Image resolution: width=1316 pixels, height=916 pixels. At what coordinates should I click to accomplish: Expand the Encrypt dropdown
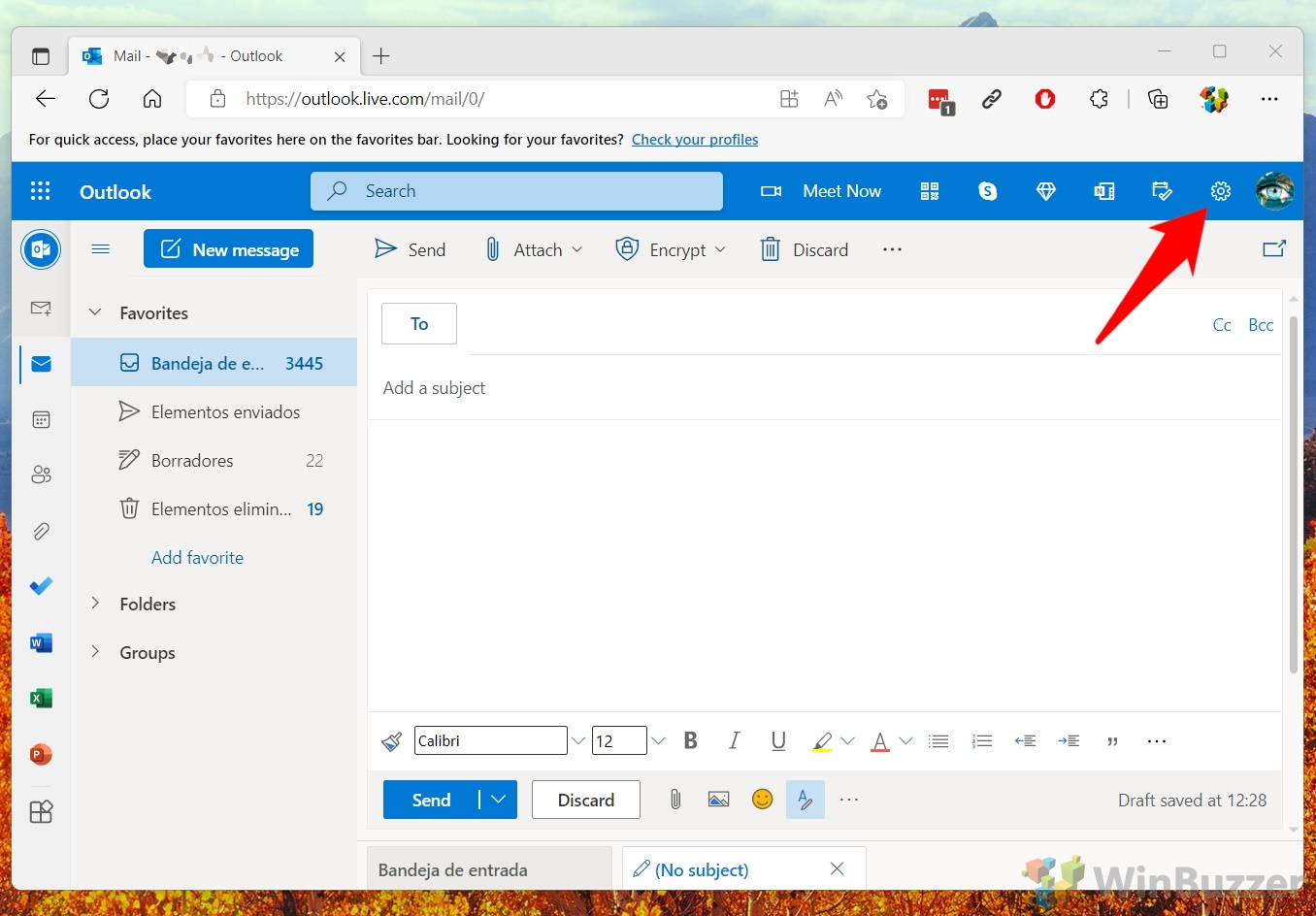720,249
